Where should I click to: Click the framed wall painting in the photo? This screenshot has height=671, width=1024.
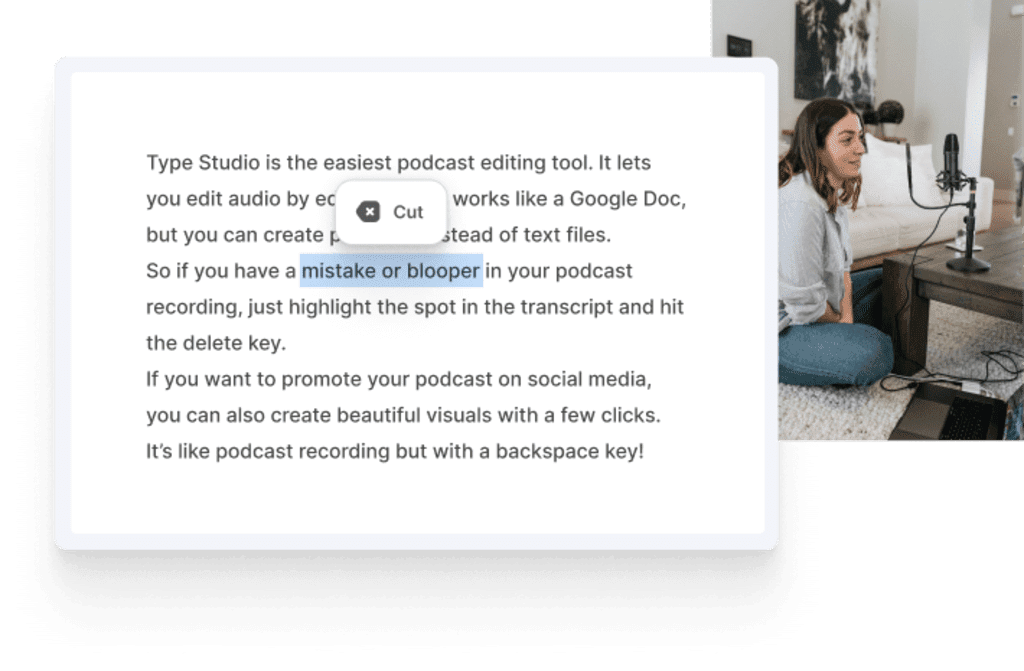pos(835,45)
